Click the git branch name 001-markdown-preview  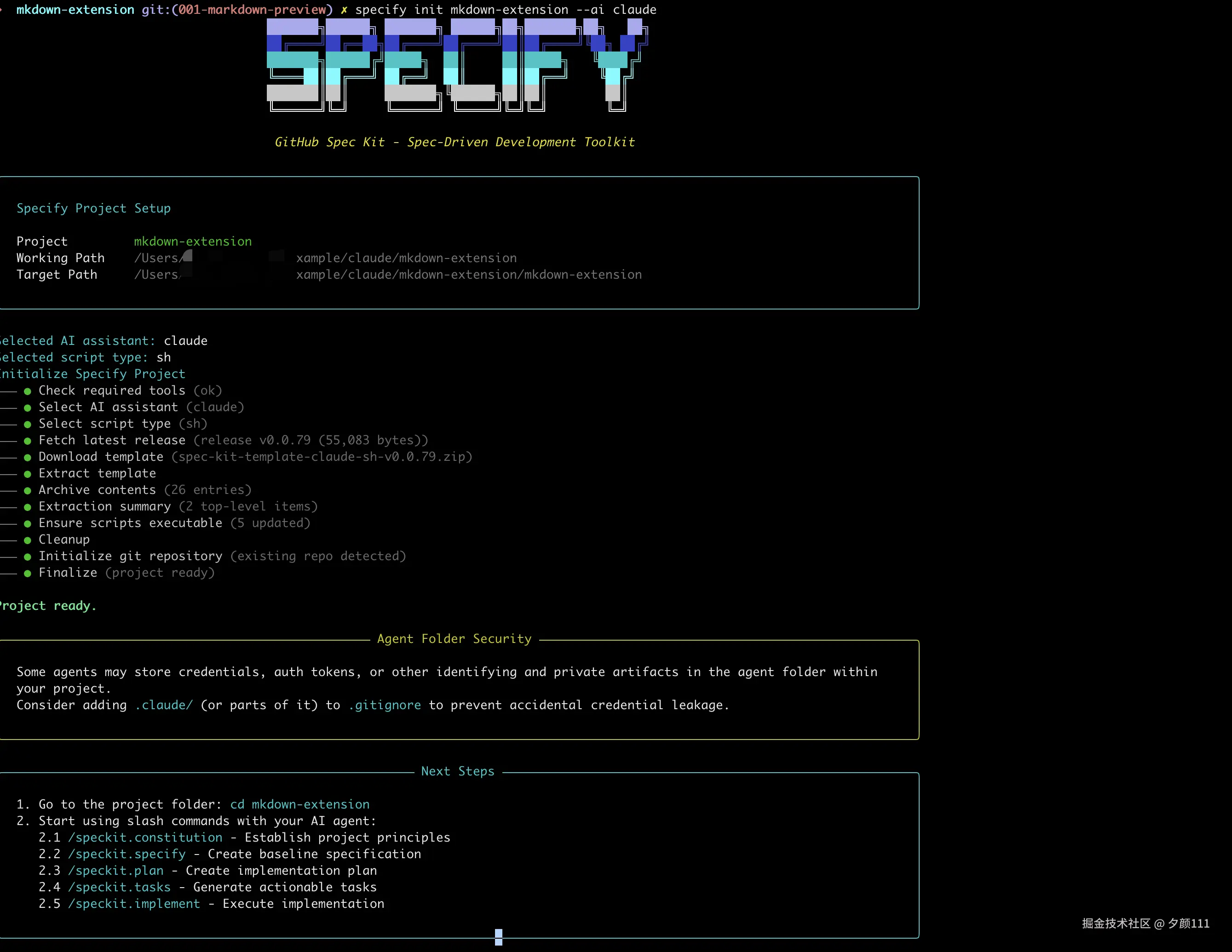pos(253,10)
